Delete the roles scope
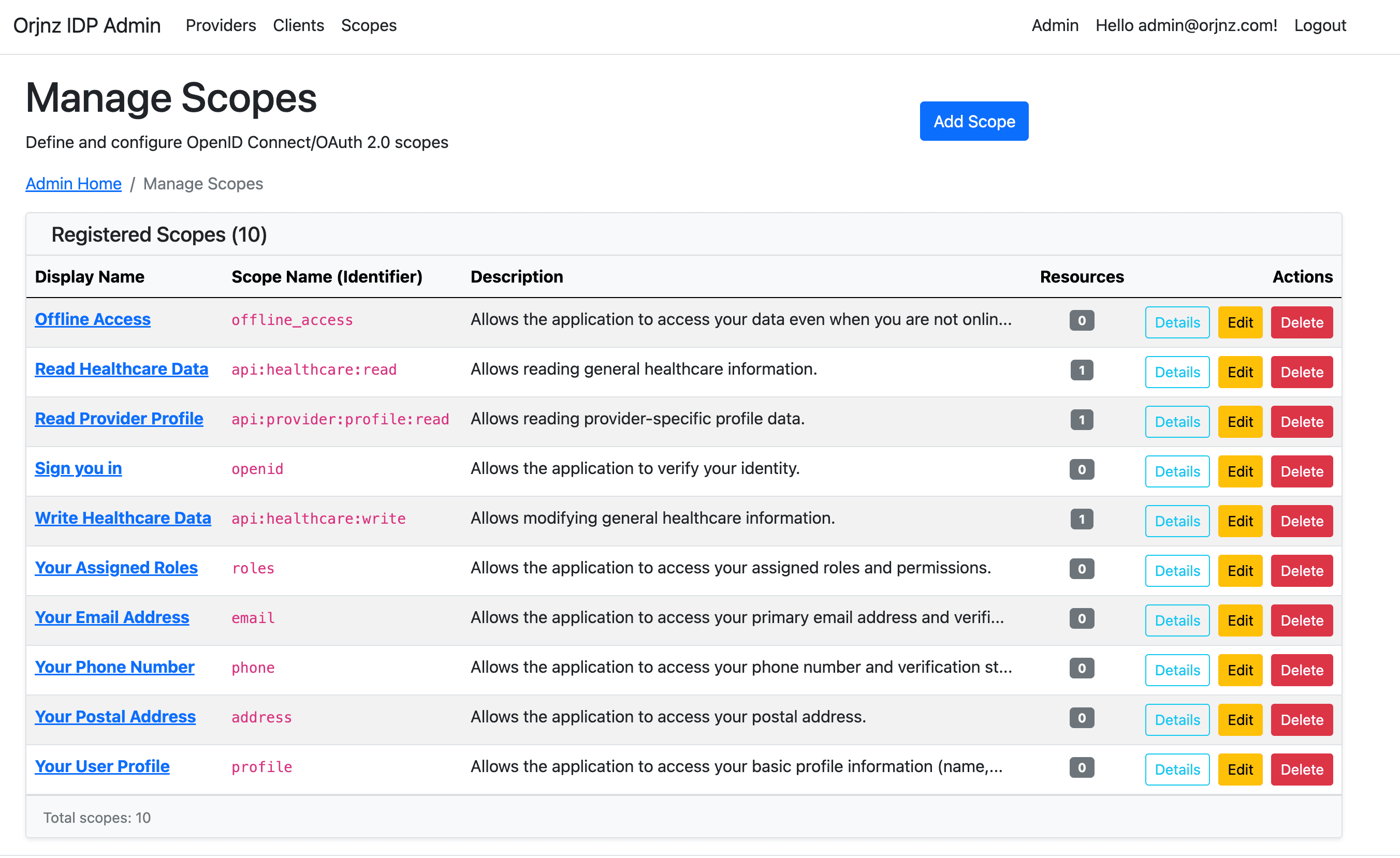This screenshot has width=1400, height=858. click(1302, 571)
